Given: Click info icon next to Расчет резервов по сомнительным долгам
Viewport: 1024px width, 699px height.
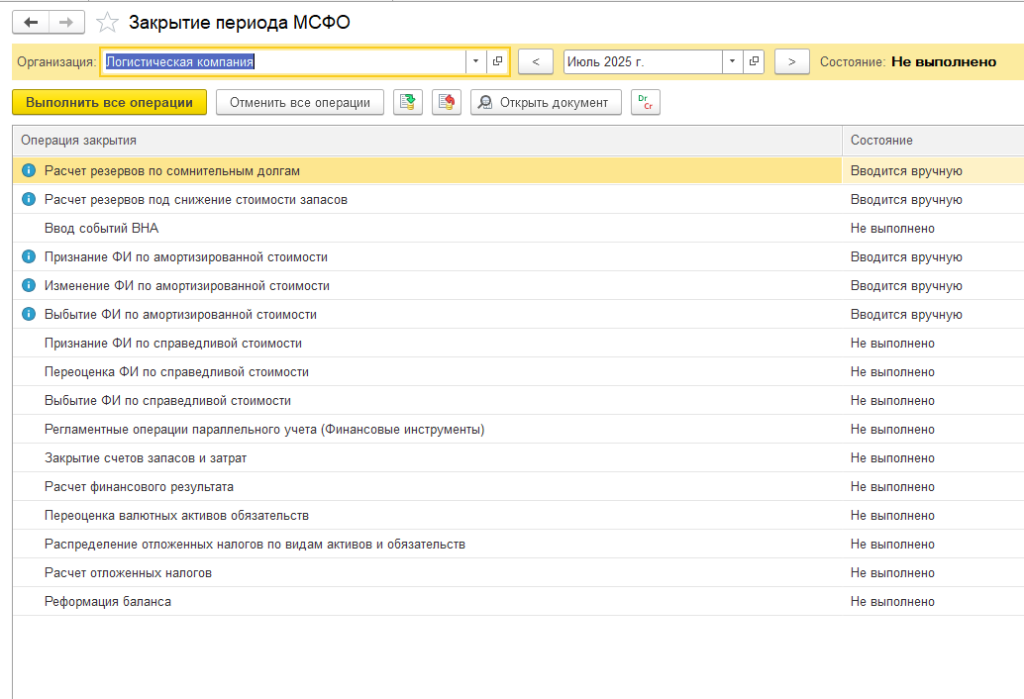Looking at the screenshot, I should [x=28, y=171].
